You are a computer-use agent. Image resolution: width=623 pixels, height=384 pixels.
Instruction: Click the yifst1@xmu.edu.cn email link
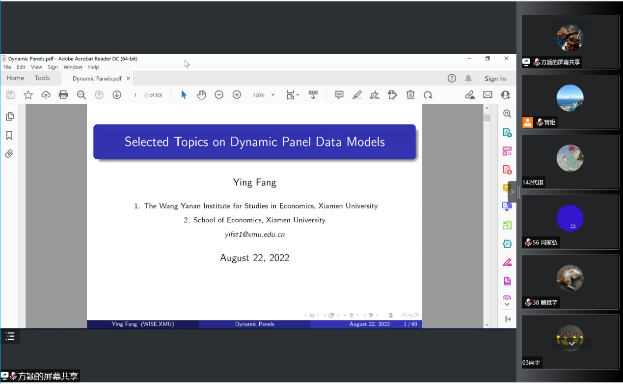pyautogui.click(x=255, y=235)
